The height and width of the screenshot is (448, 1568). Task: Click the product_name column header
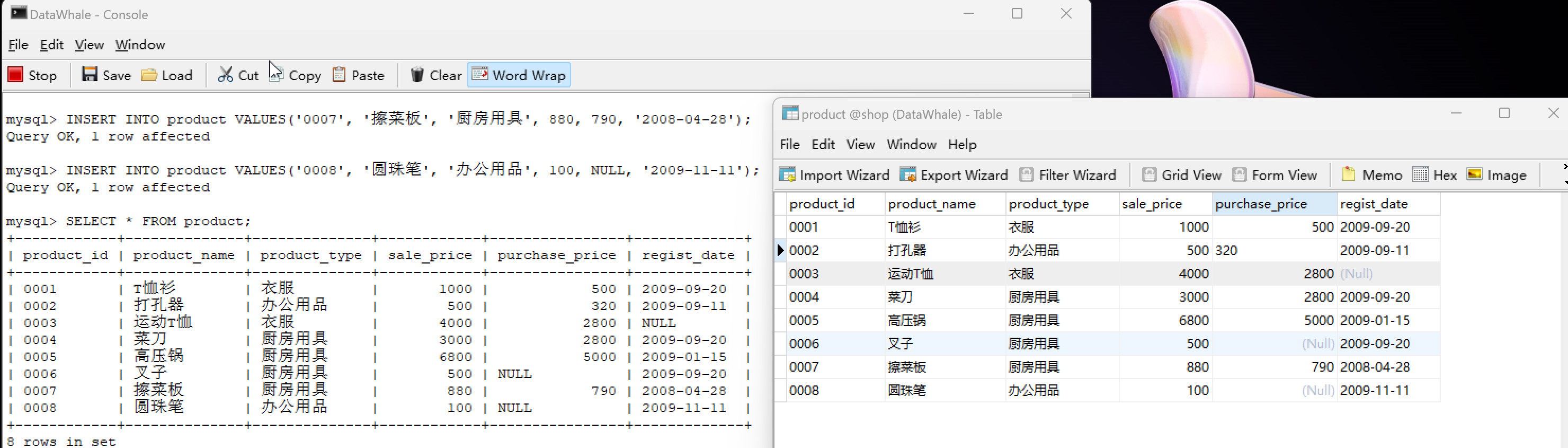(931, 204)
